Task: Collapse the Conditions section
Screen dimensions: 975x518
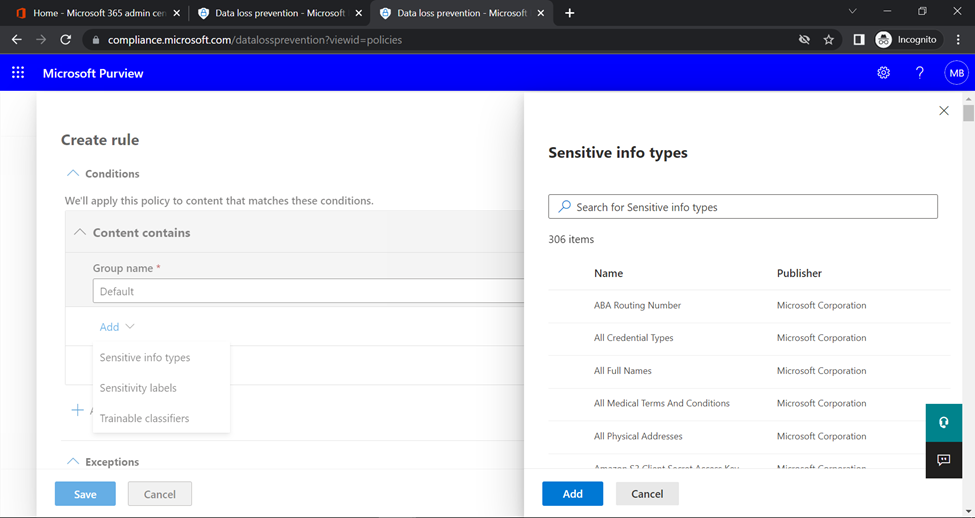Action: click(x=73, y=173)
